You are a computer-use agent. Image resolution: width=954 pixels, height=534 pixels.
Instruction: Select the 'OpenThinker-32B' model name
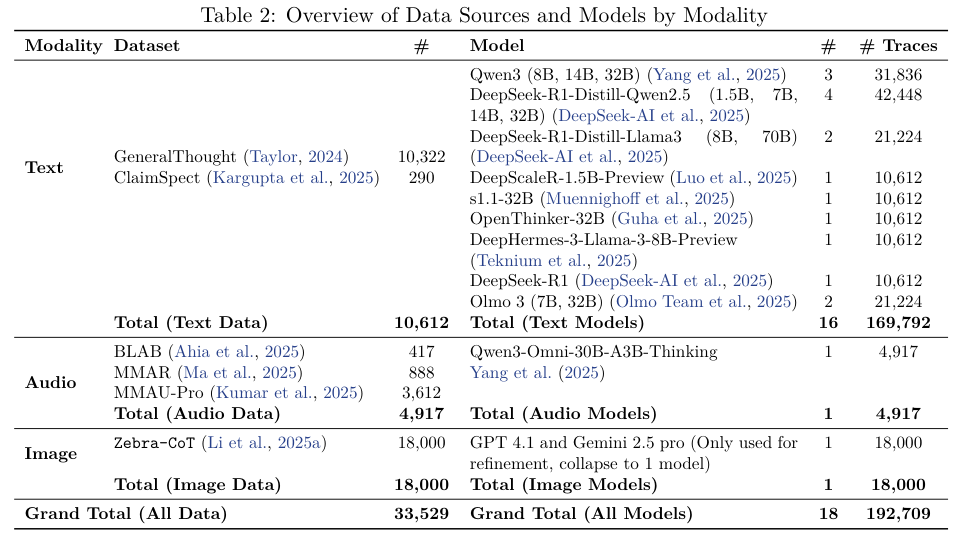coord(537,219)
